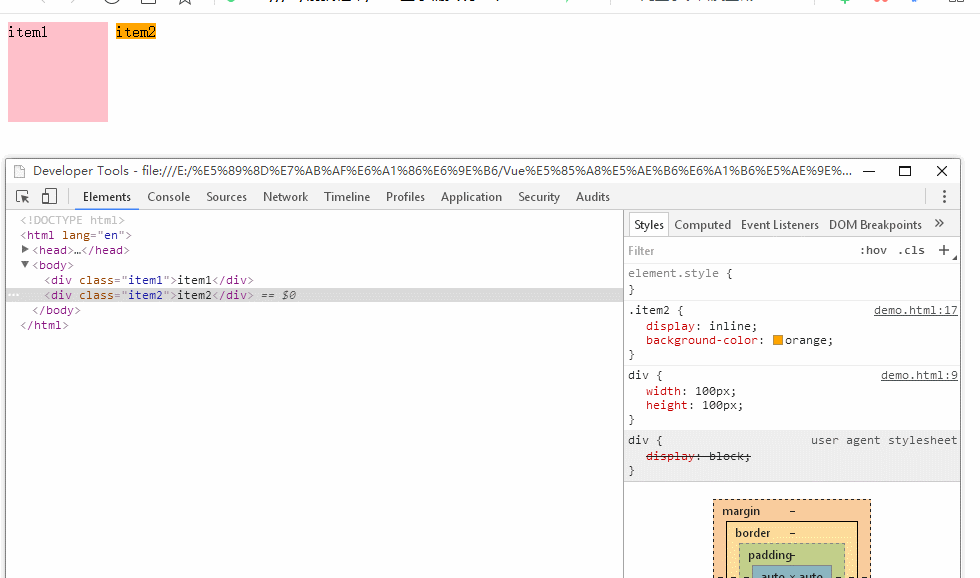
Task: Open source link demo.html:17
Action: point(916,310)
